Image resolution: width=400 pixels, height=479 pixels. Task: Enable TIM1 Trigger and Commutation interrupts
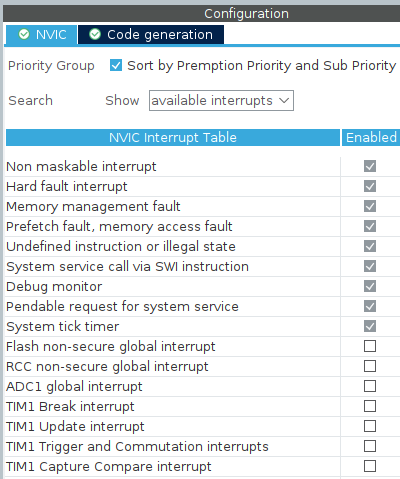(x=370, y=446)
